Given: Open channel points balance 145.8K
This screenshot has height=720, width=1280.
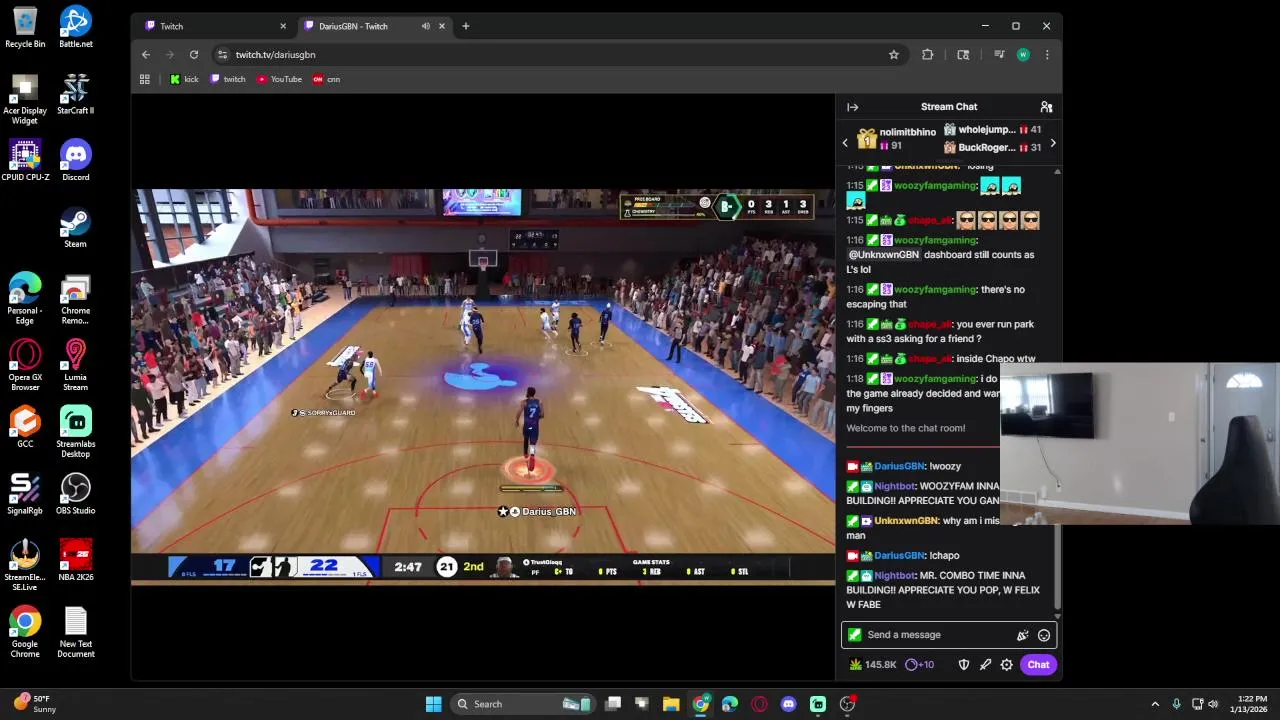Looking at the screenshot, I should pos(873,665).
